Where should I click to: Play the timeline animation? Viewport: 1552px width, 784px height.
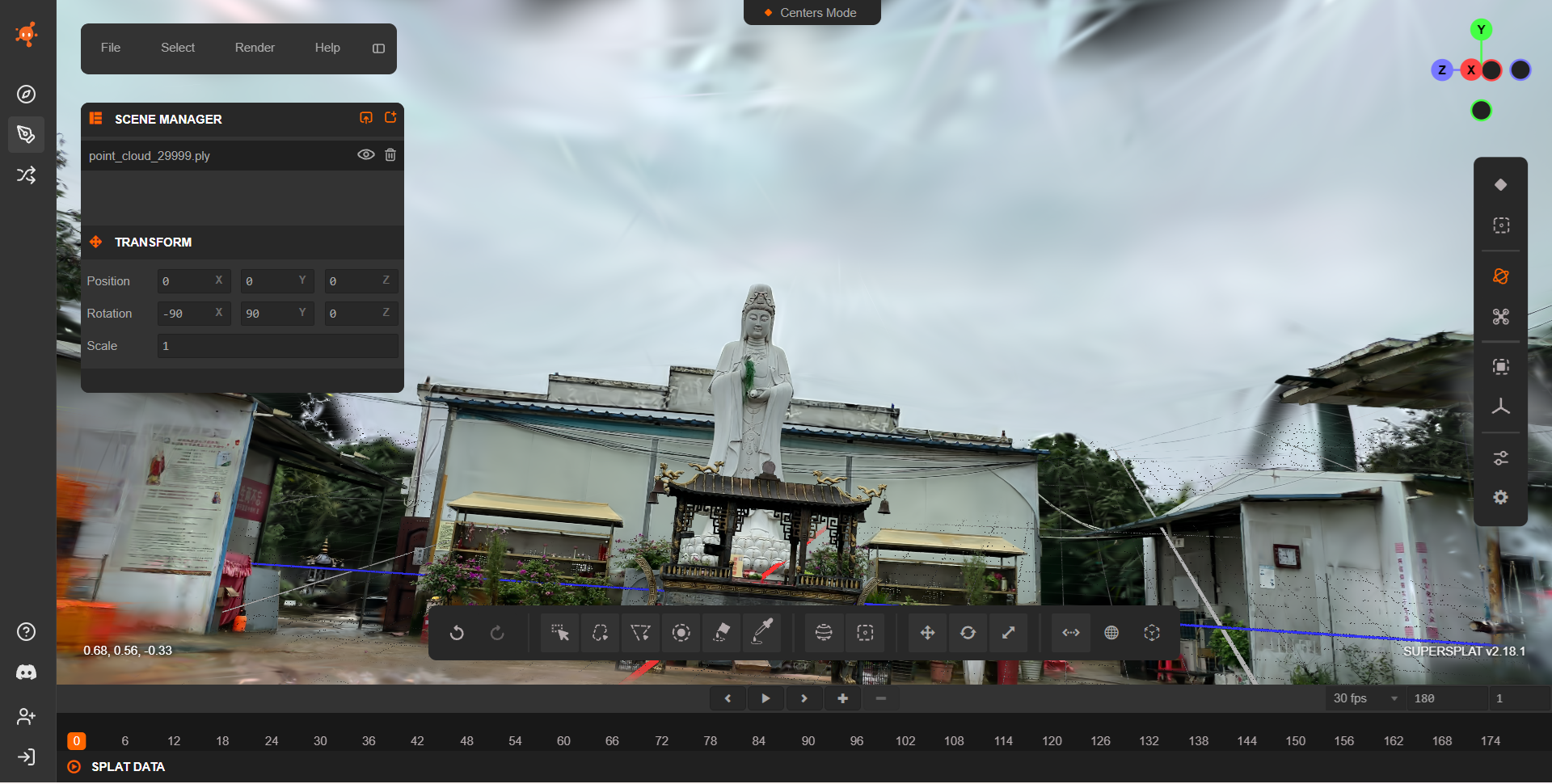point(765,698)
